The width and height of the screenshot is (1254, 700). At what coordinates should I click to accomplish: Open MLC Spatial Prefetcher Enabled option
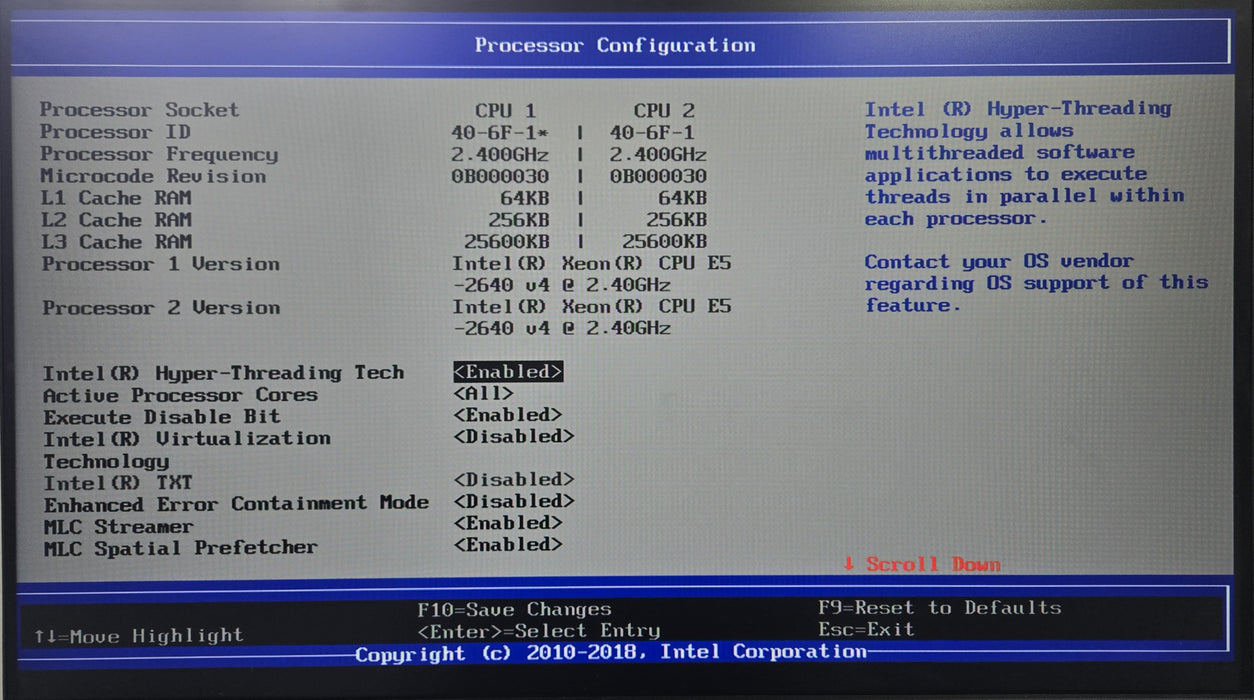[x=508, y=545]
